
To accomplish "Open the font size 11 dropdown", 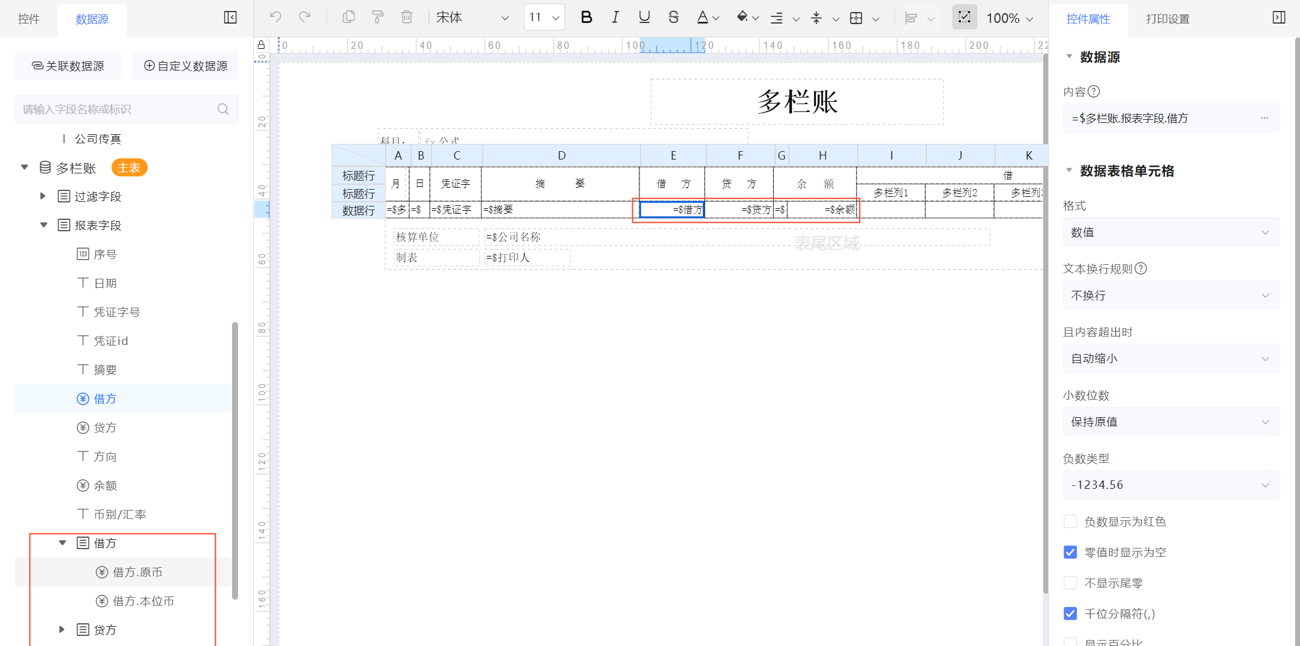I will pyautogui.click(x=544, y=18).
